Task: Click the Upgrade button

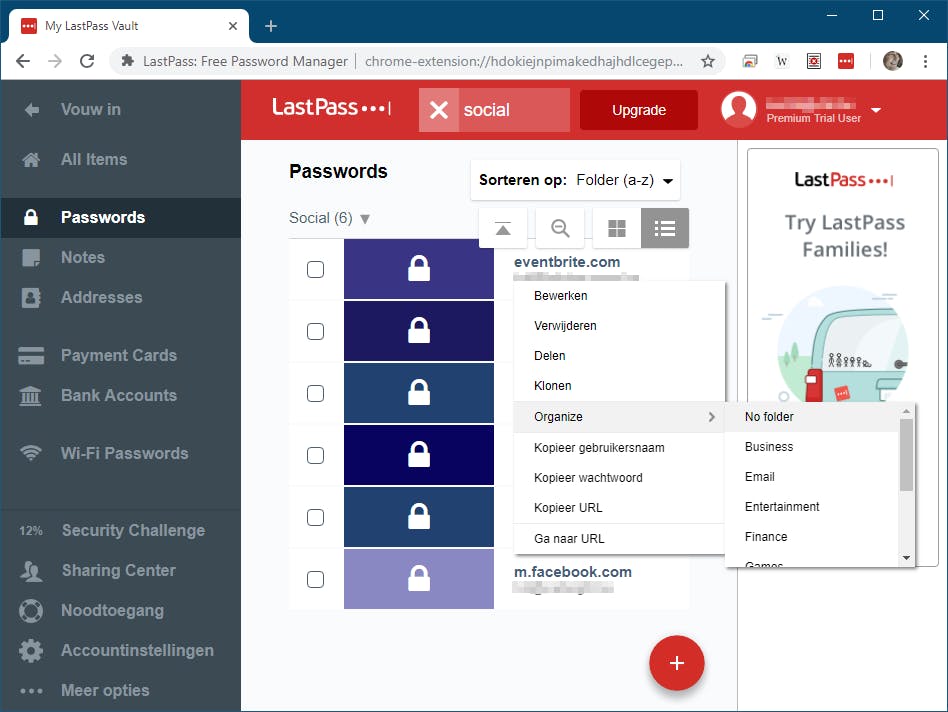Action: 638,110
